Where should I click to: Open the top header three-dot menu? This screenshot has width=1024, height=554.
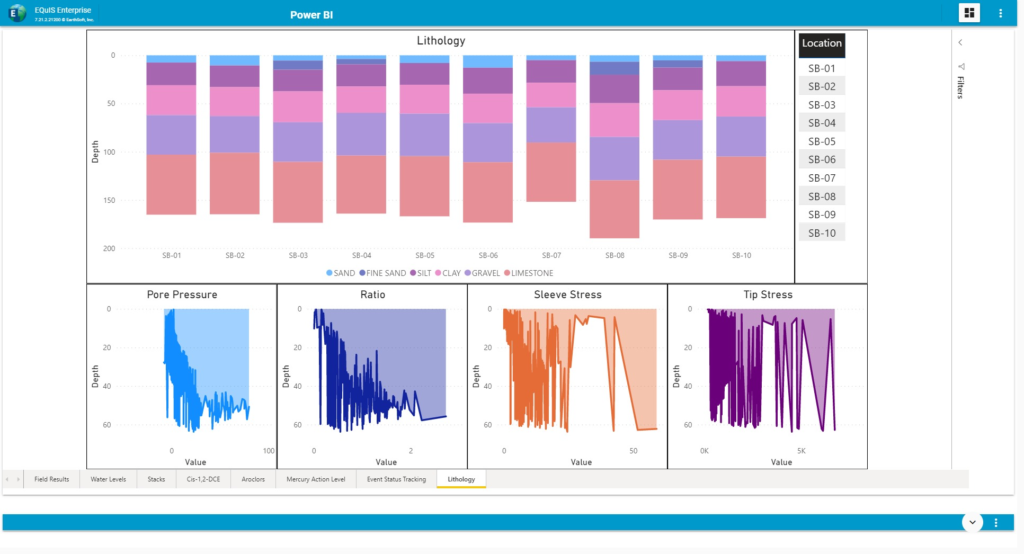click(x=1000, y=13)
